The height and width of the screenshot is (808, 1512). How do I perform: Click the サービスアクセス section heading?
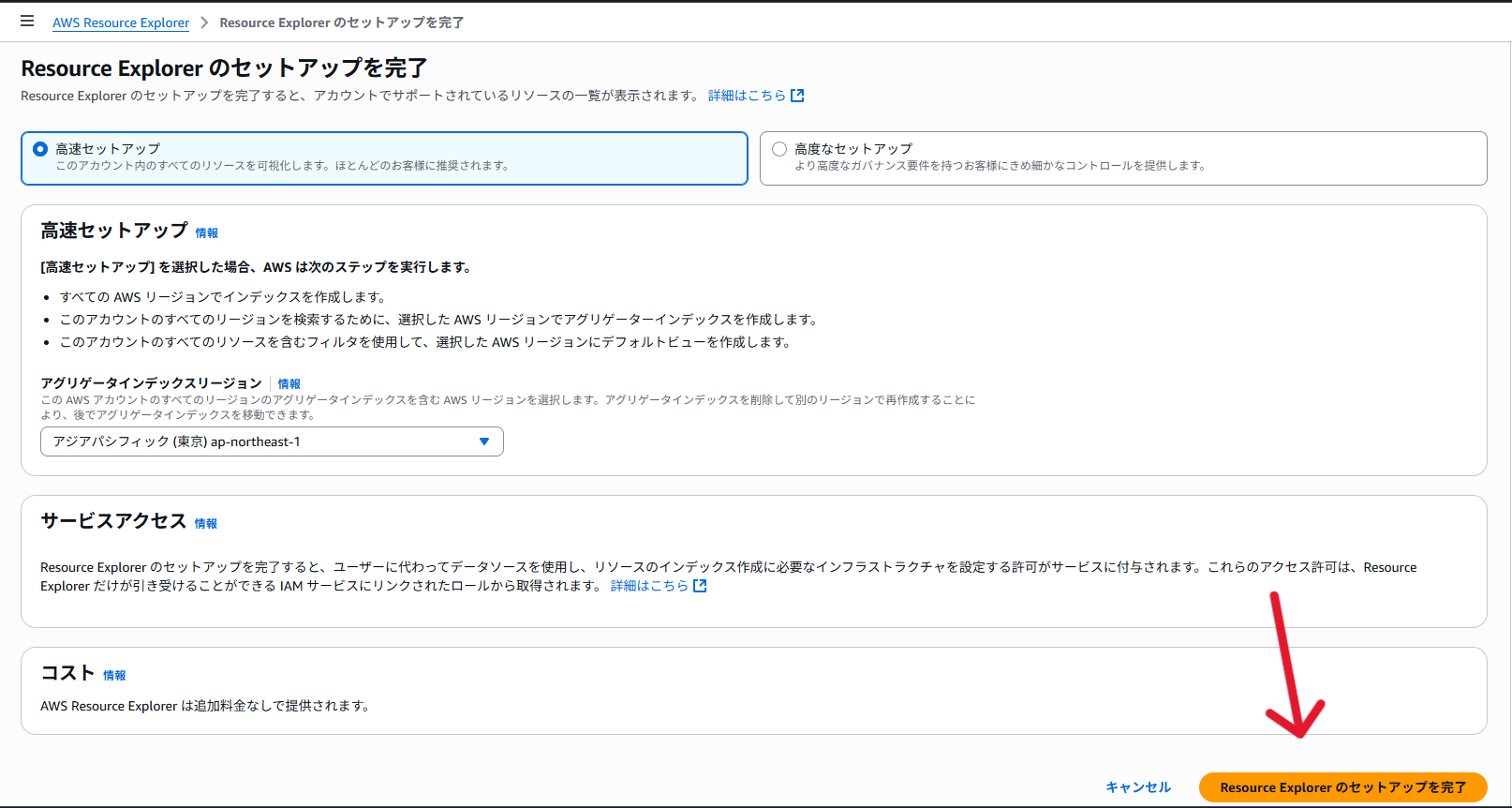(113, 521)
